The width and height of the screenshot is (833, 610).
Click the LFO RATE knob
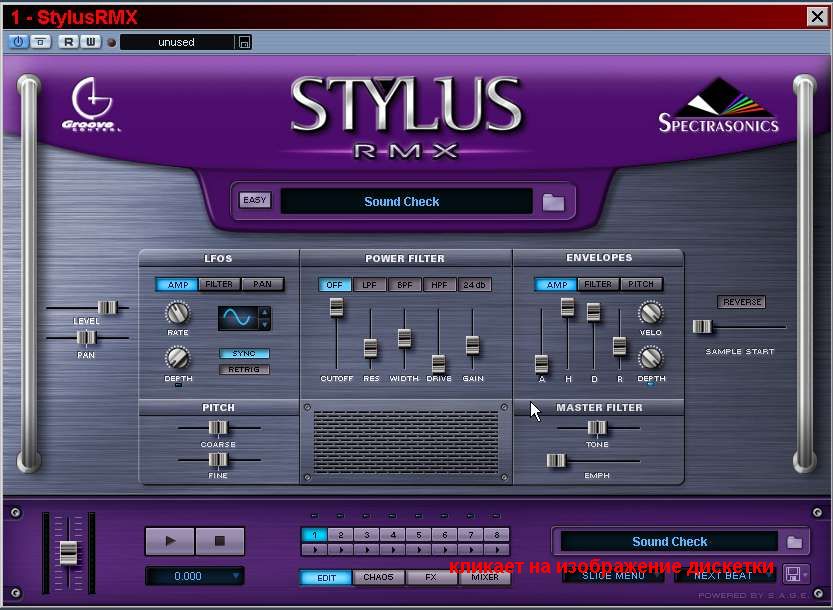pyautogui.click(x=177, y=313)
